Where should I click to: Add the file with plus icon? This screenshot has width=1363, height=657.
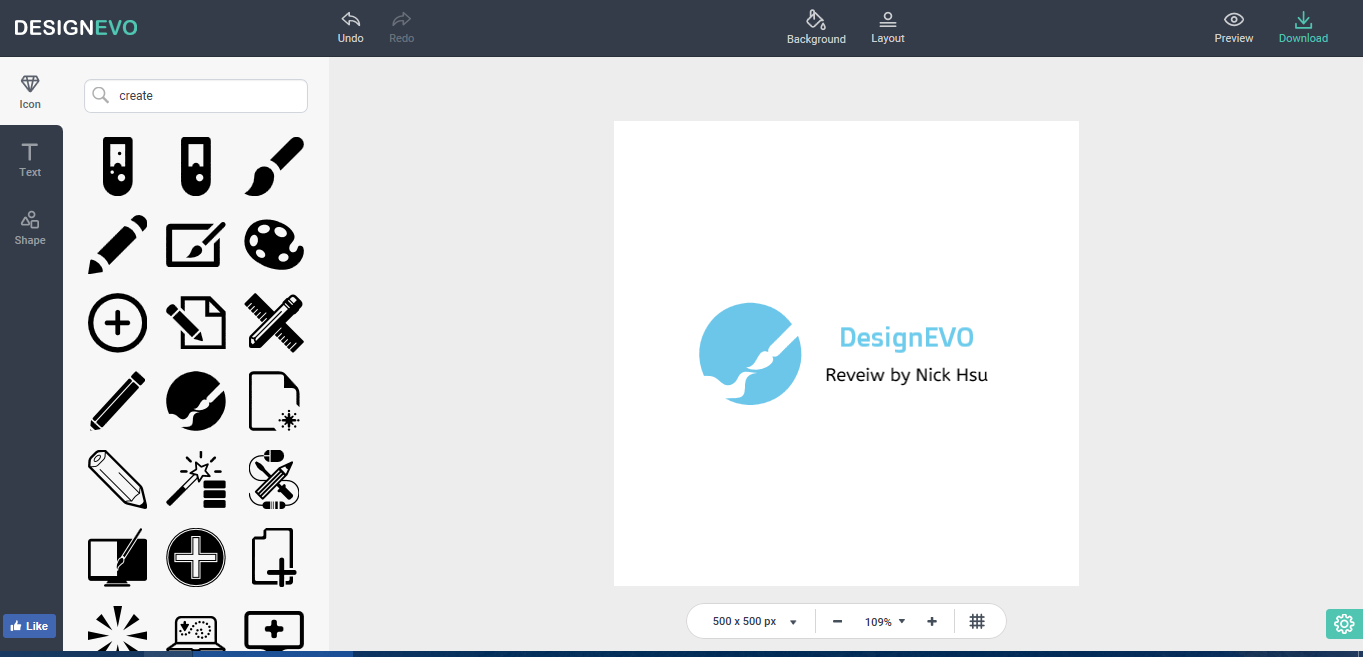pos(274,557)
